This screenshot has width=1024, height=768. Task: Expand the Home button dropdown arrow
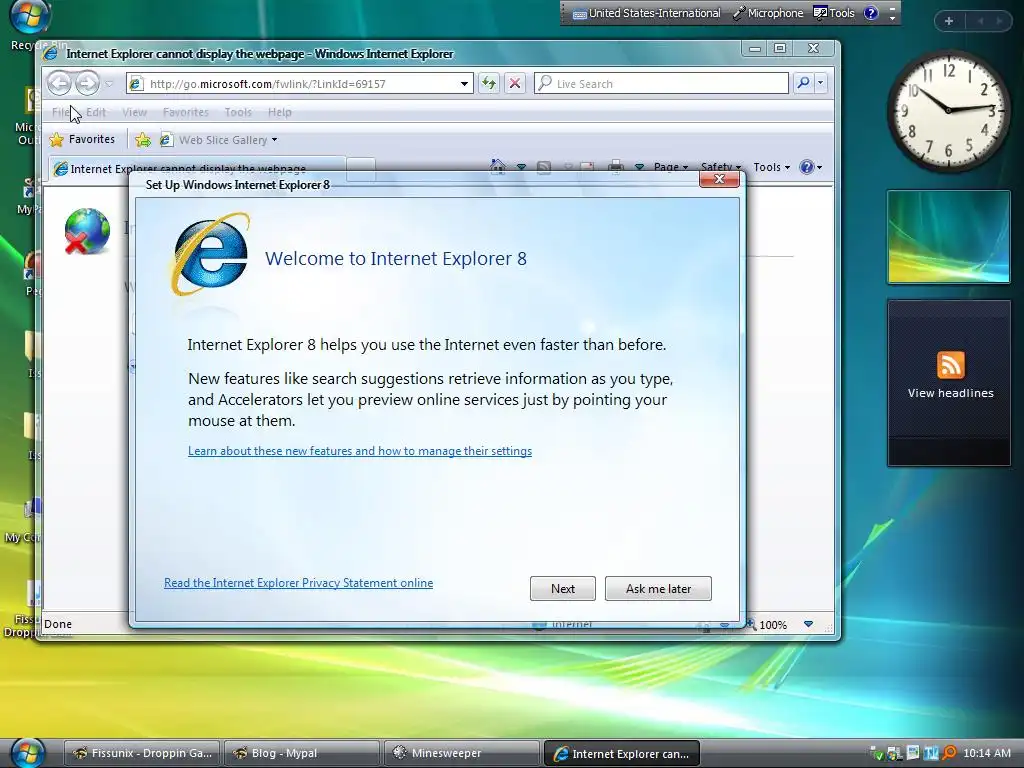521,167
